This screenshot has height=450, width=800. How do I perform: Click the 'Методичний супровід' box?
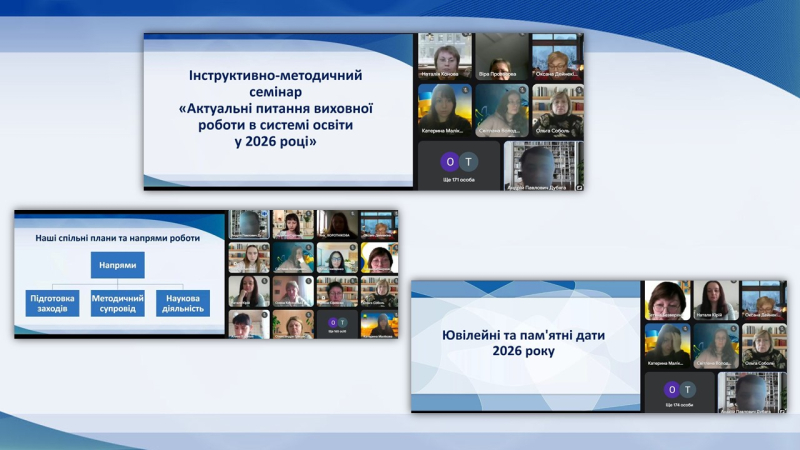pos(118,303)
